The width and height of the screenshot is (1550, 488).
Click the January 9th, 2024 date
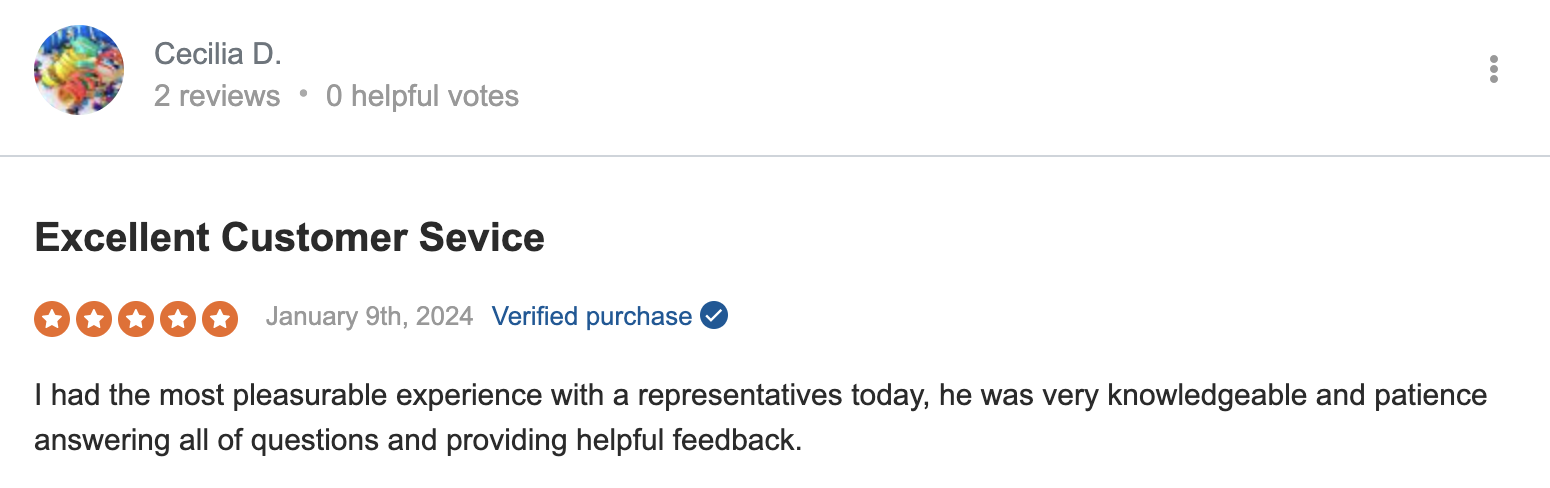369,317
